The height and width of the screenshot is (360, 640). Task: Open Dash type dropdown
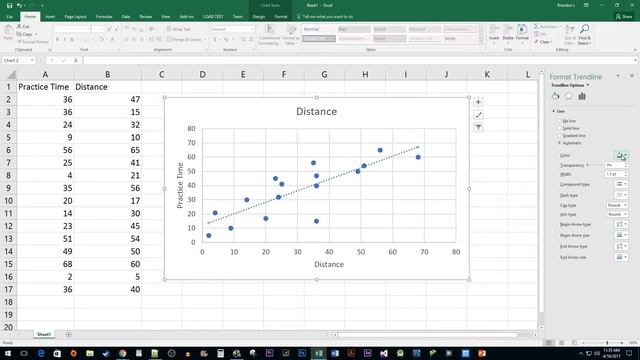(x=621, y=195)
